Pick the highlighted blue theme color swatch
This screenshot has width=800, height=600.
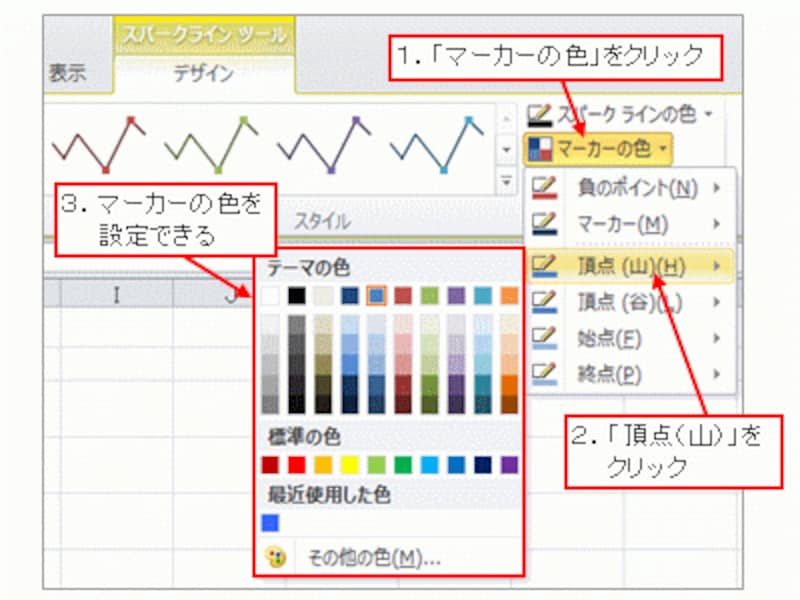[377, 296]
